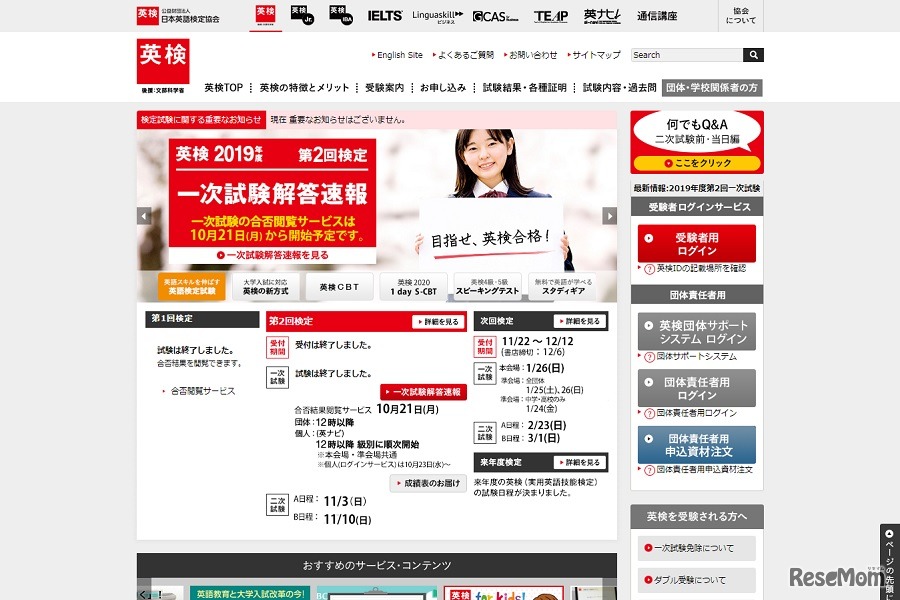Viewport: 900px width, 600px height.
Task: Go to 英検TOP menu item
Action: click(x=223, y=88)
